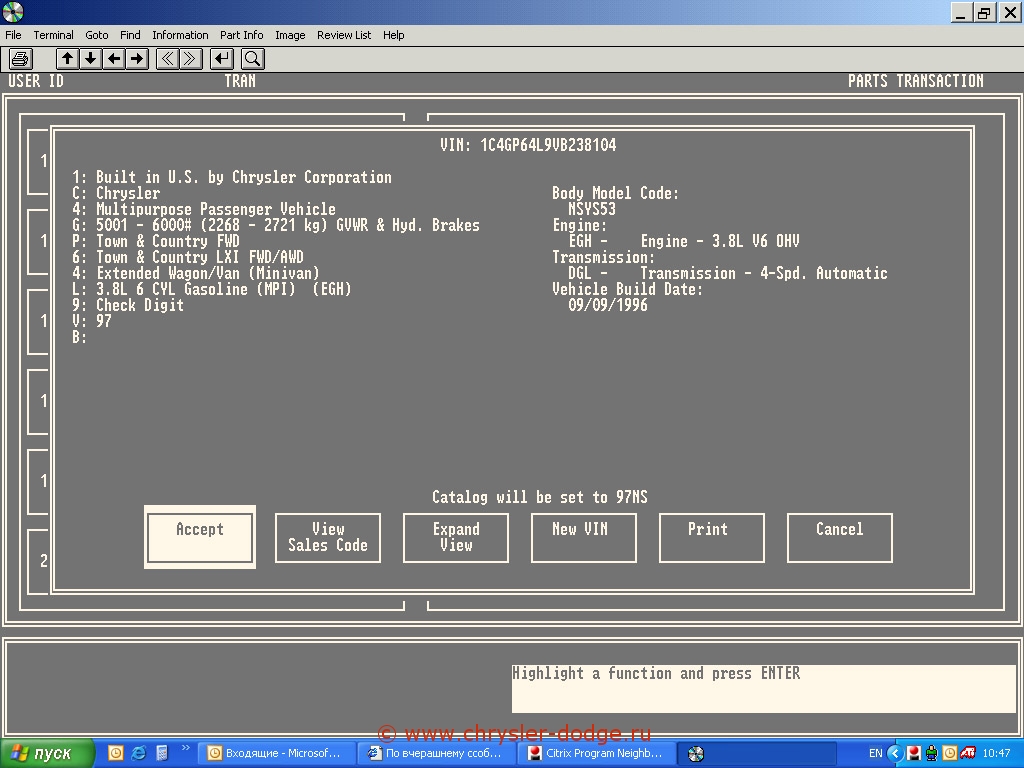Open the Help menu
1024x768 pixels.
coord(393,35)
